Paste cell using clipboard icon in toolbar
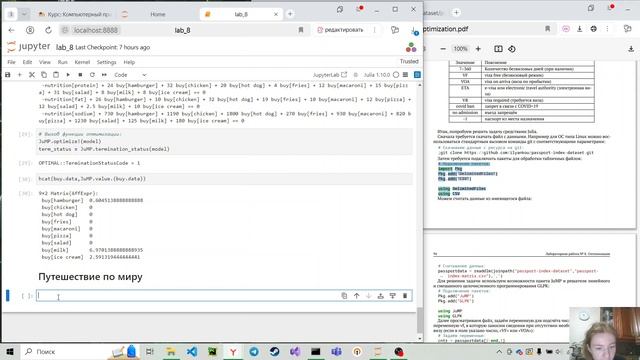The width and height of the screenshot is (640, 360). tap(56, 75)
